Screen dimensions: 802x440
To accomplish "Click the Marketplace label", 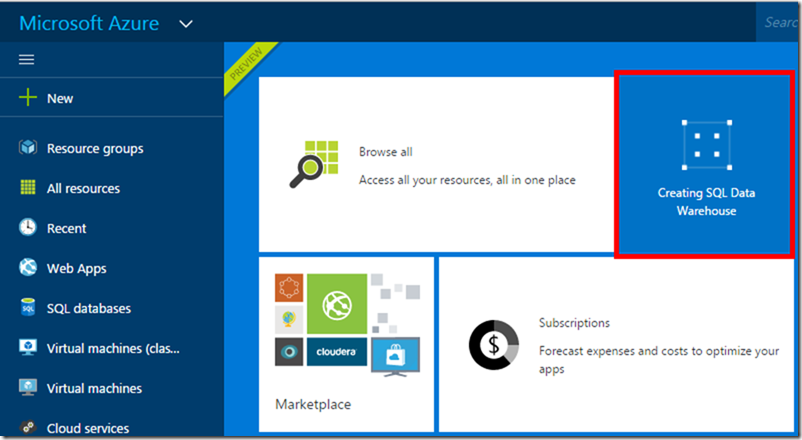I will pos(313,404).
